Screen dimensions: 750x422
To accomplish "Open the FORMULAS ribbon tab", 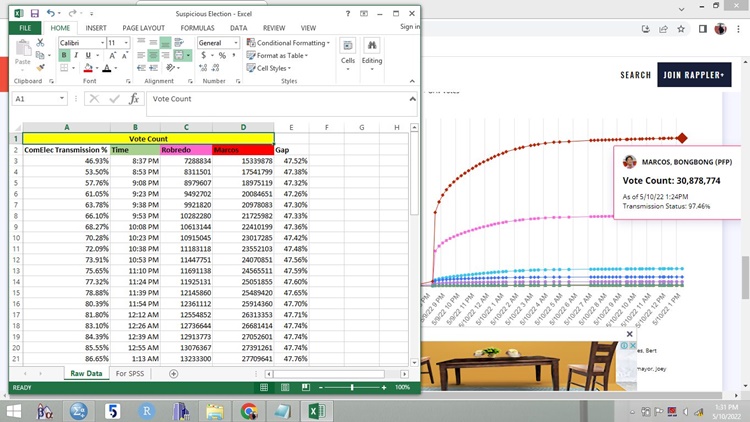I will pyautogui.click(x=198, y=28).
